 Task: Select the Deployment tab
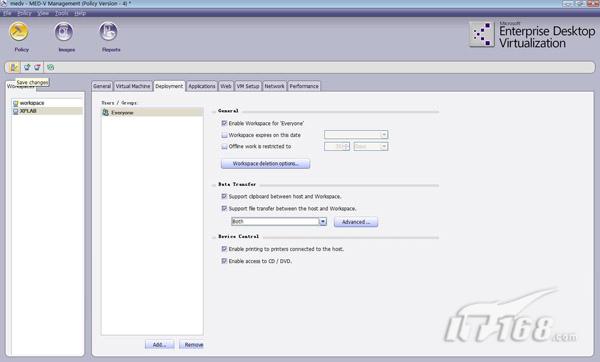[169, 86]
